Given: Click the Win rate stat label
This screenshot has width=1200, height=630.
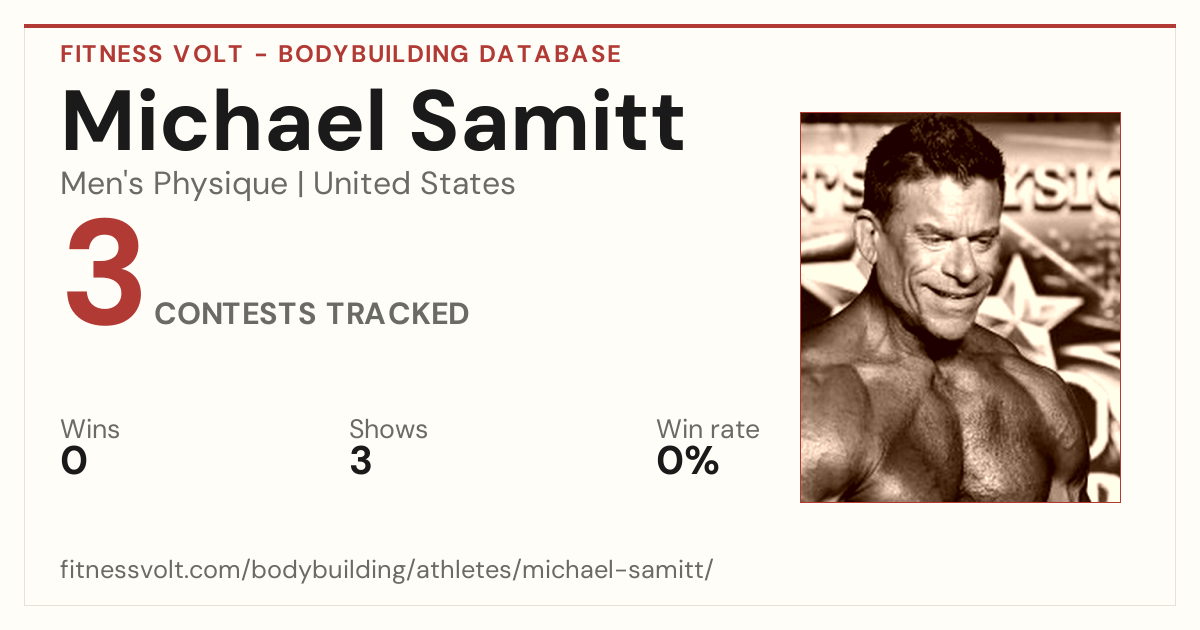Looking at the screenshot, I should pyautogui.click(x=707, y=430).
